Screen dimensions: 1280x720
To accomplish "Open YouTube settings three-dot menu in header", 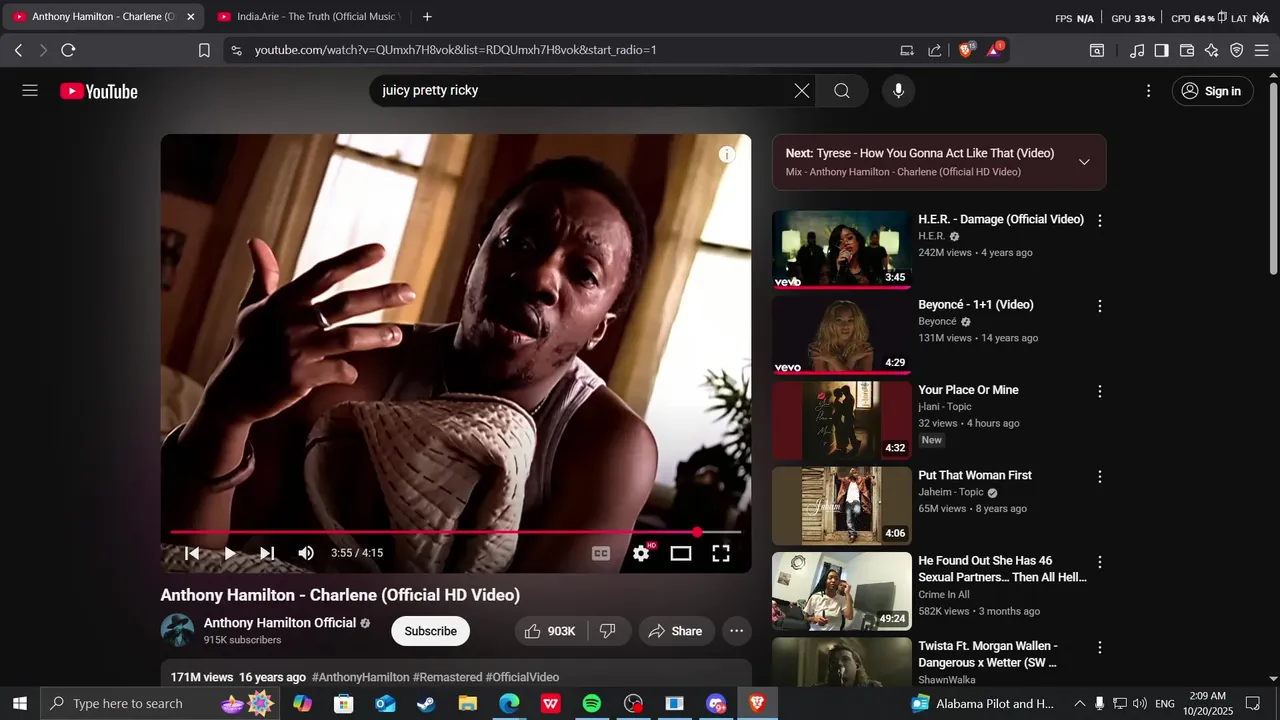I will coord(1148,91).
